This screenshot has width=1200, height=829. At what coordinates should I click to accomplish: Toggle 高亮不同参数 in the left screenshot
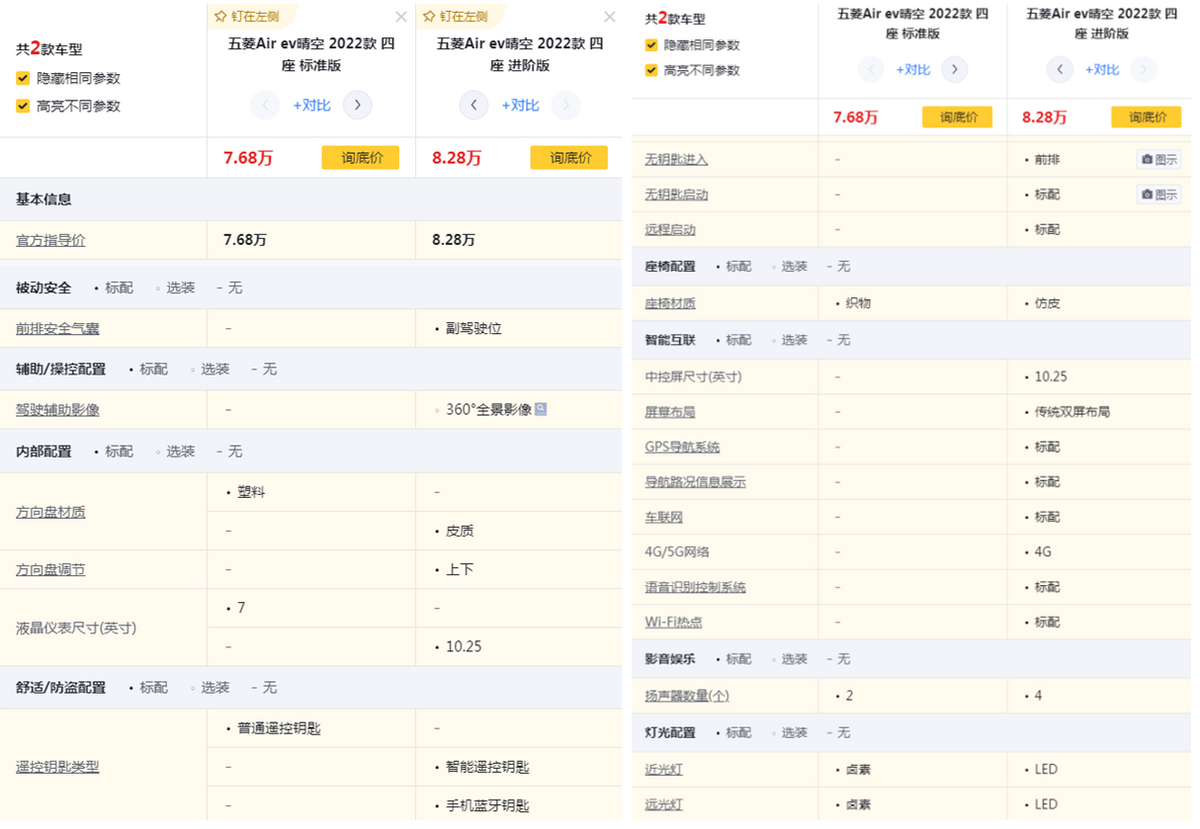tap(23, 106)
